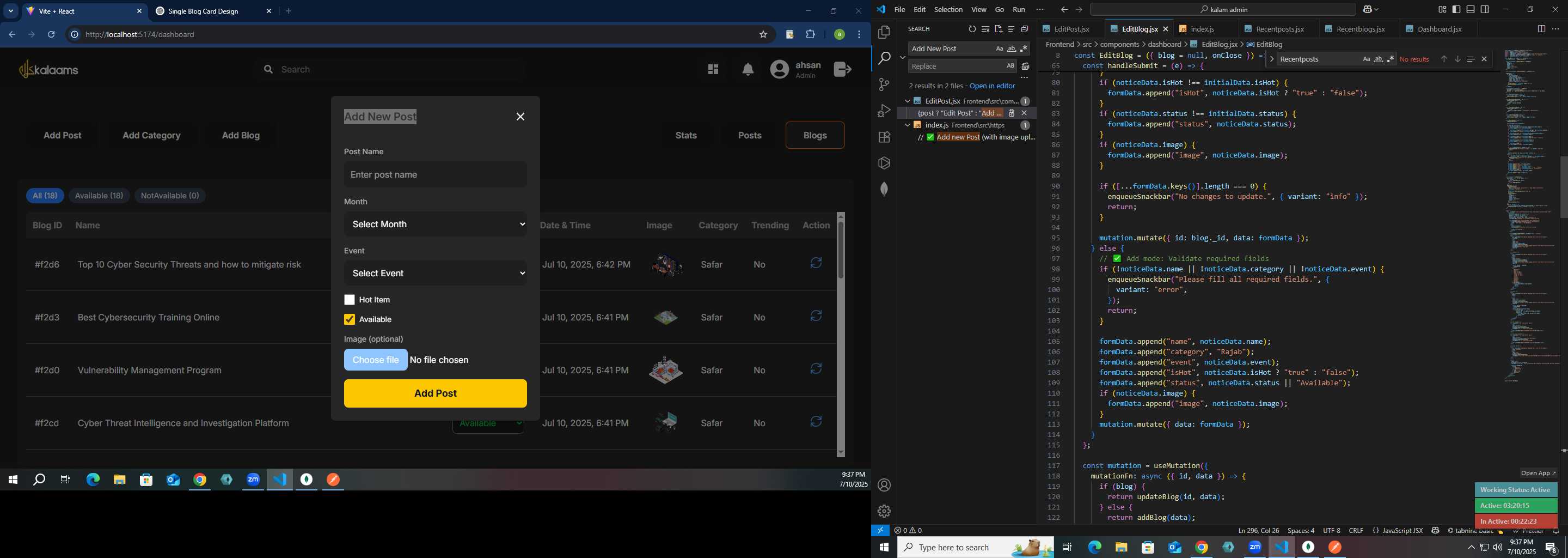The width and height of the screenshot is (1568, 558).
Task: Open notifications bell on kalaams dashboard
Action: [748, 70]
